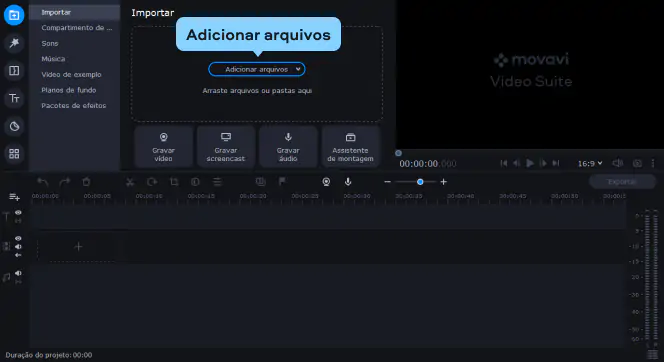Open the 16:9 aspect ratio dropdown

(x=590, y=163)
